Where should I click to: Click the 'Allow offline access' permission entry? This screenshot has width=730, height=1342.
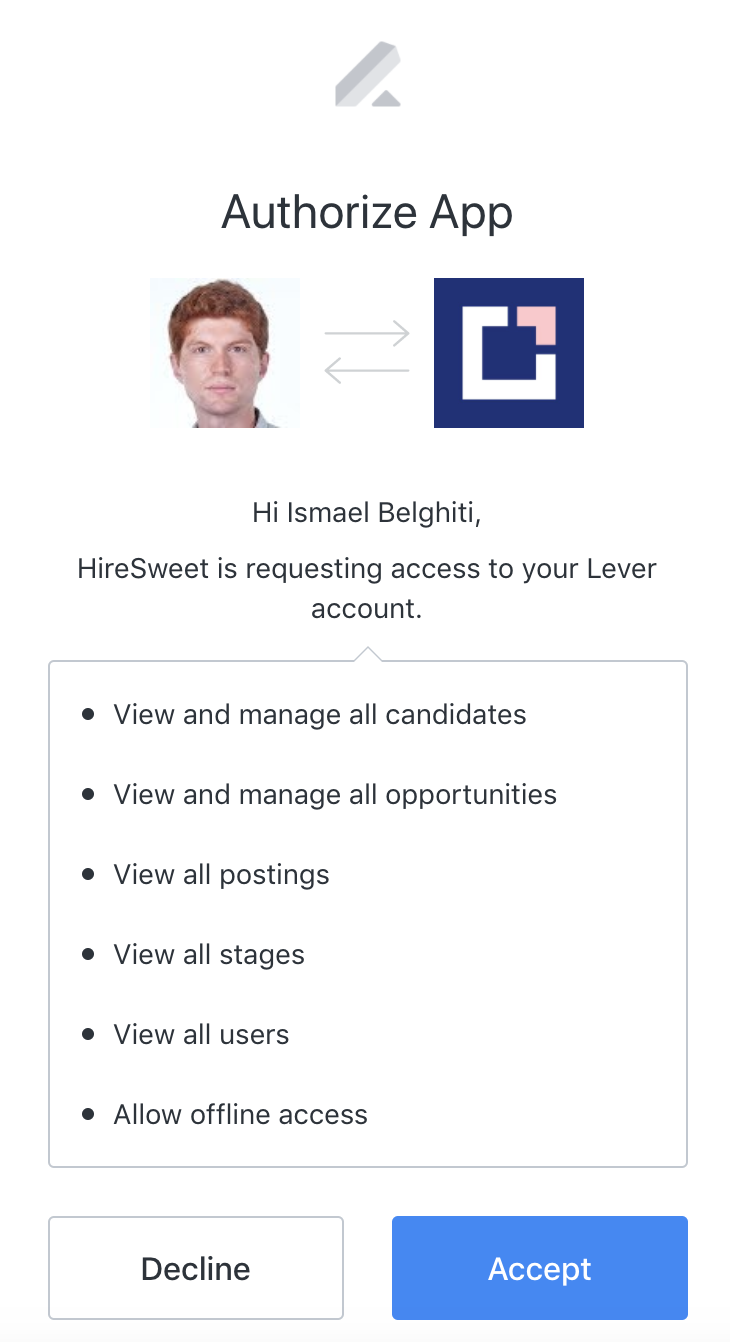240,1114
